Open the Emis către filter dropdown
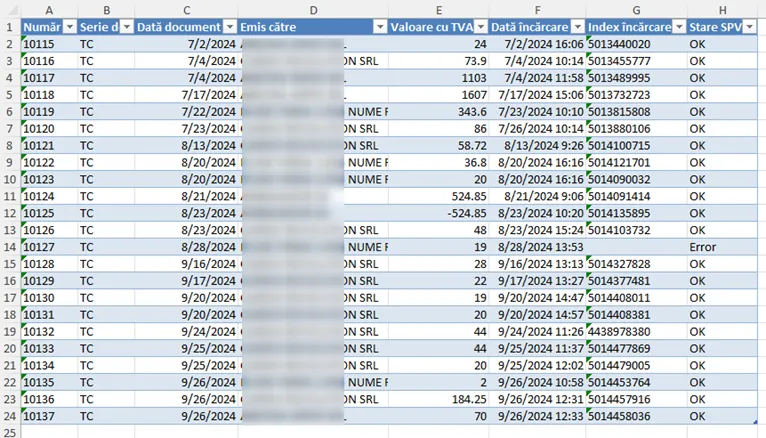Image resolution: width=766 pixels, height=438 pixels. 380,27
